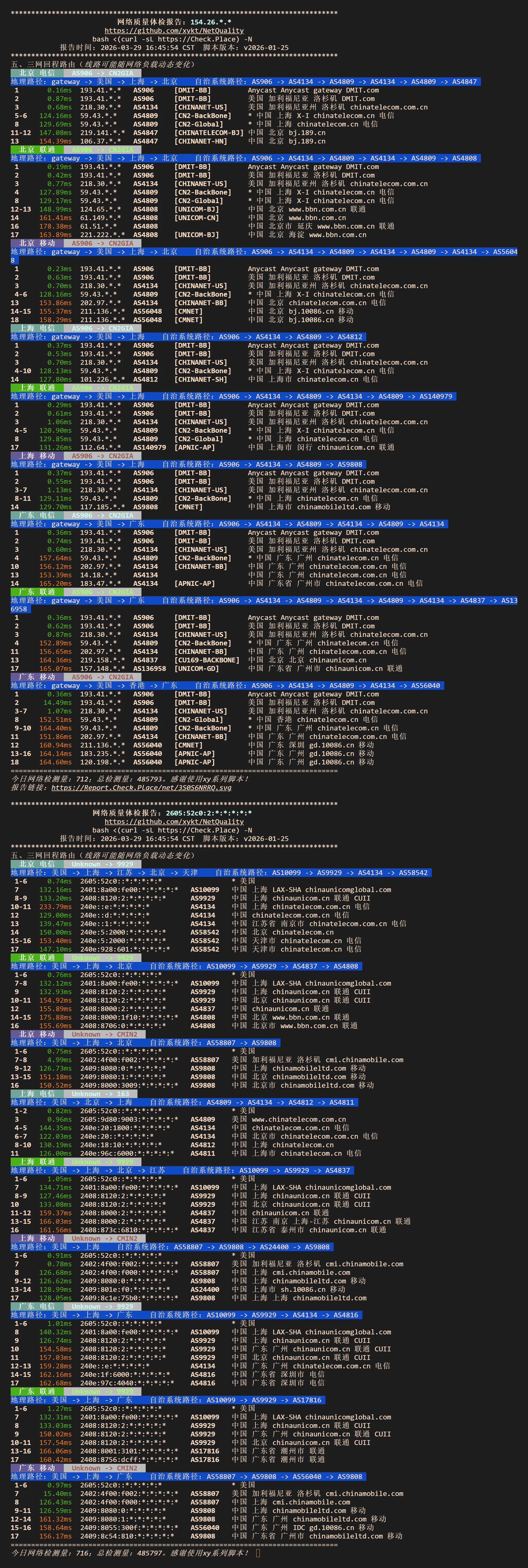
Task: Select the summary line showing total 485797
Action: [x=130, y=1553]
